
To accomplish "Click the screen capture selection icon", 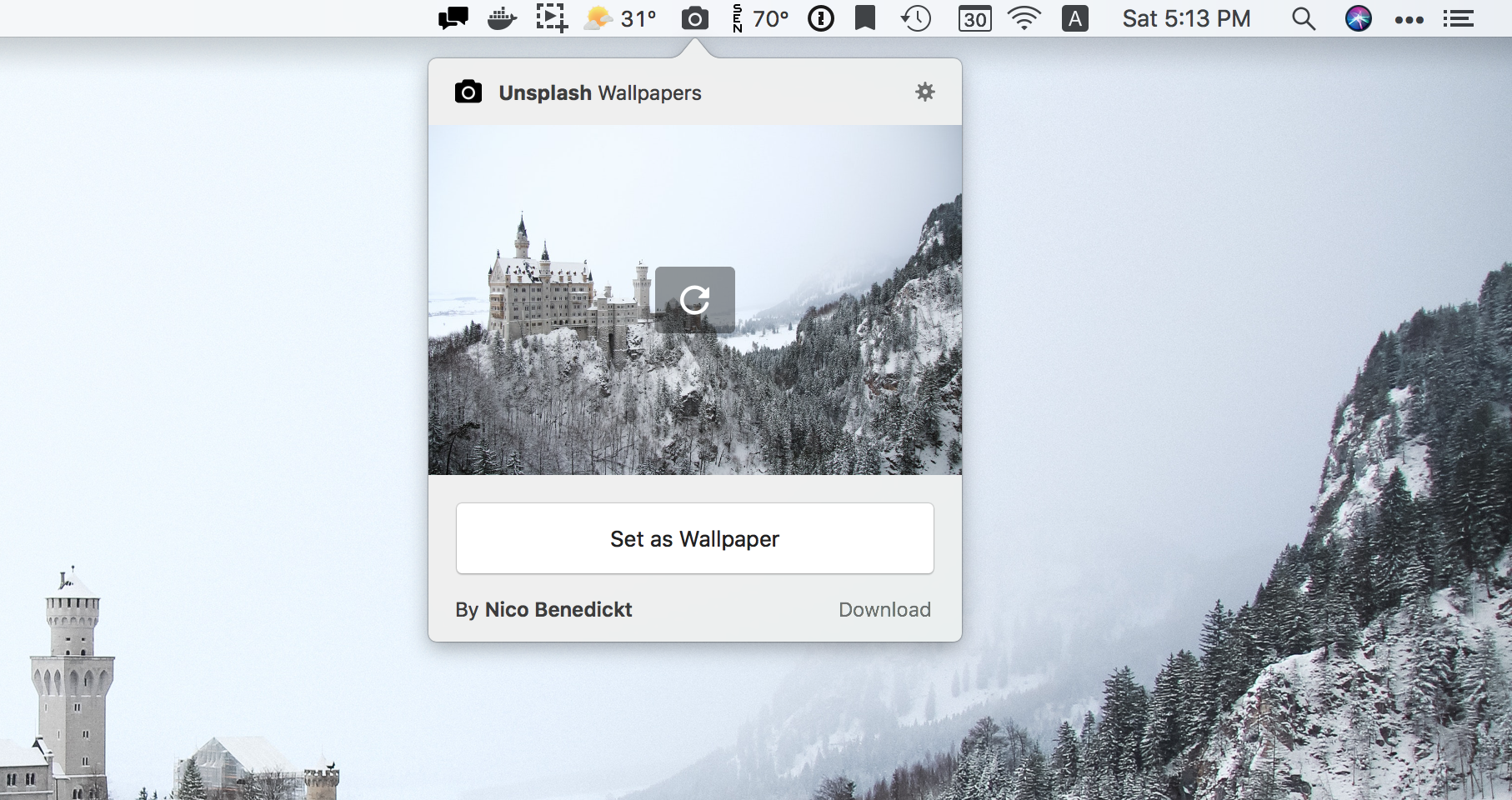I will pyautogui.click(x=551, y=18).
